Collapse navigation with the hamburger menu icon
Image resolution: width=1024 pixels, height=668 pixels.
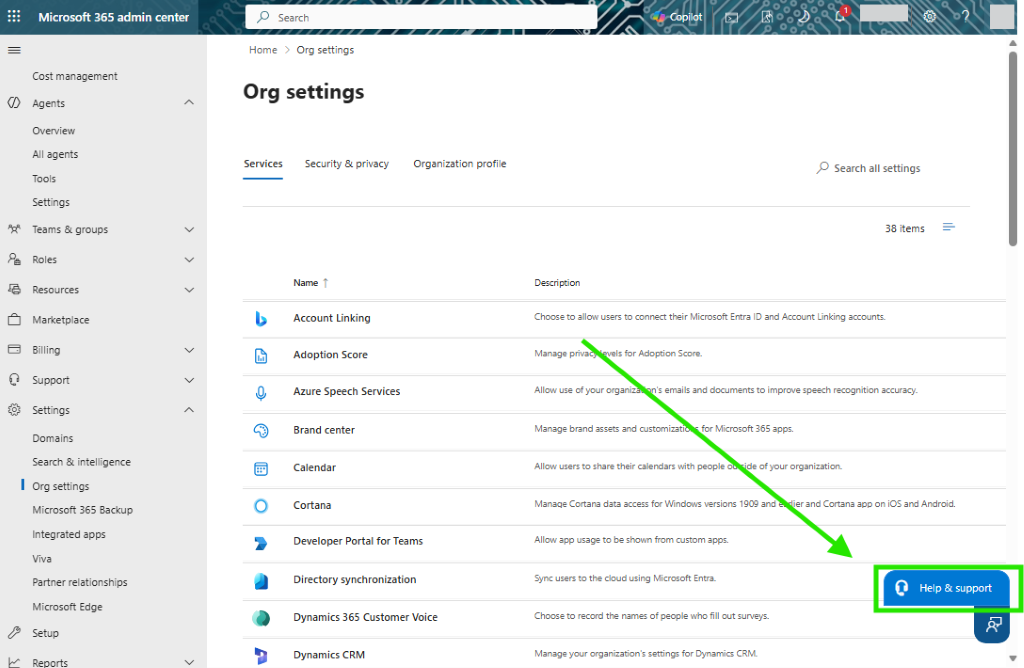coord(14,50)
